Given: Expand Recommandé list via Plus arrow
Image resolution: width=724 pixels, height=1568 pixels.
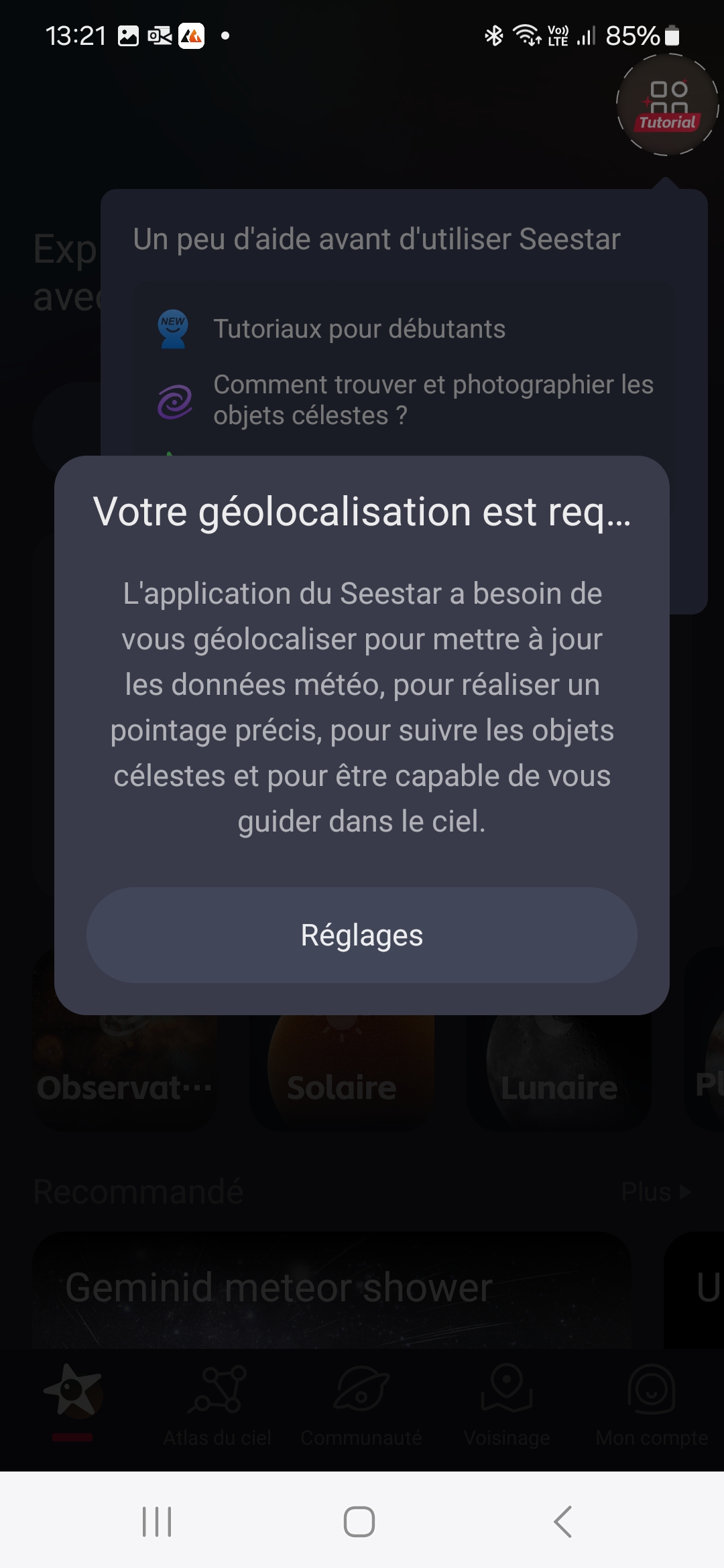Looking at the screenshot, I should click(655, 1192).
